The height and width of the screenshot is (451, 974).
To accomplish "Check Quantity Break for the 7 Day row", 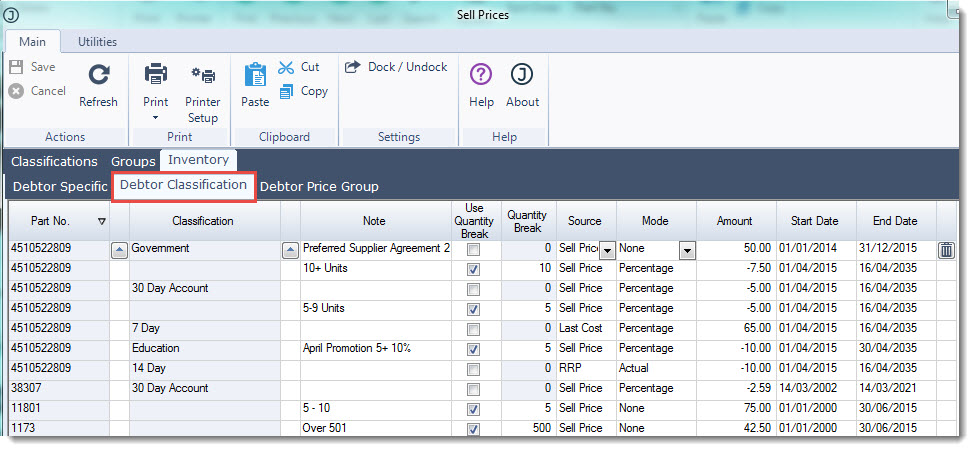I will (x=473, y=329).
